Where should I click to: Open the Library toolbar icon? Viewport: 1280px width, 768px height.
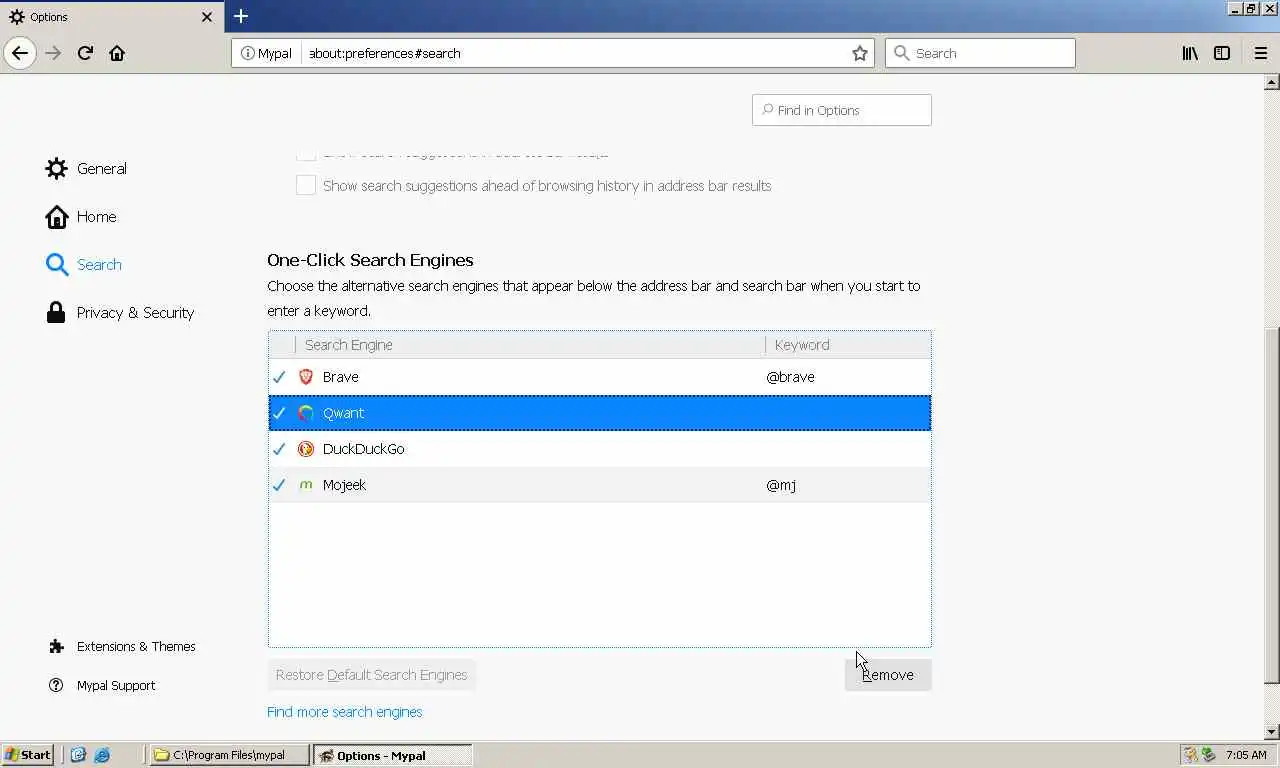click(1190, 53)
